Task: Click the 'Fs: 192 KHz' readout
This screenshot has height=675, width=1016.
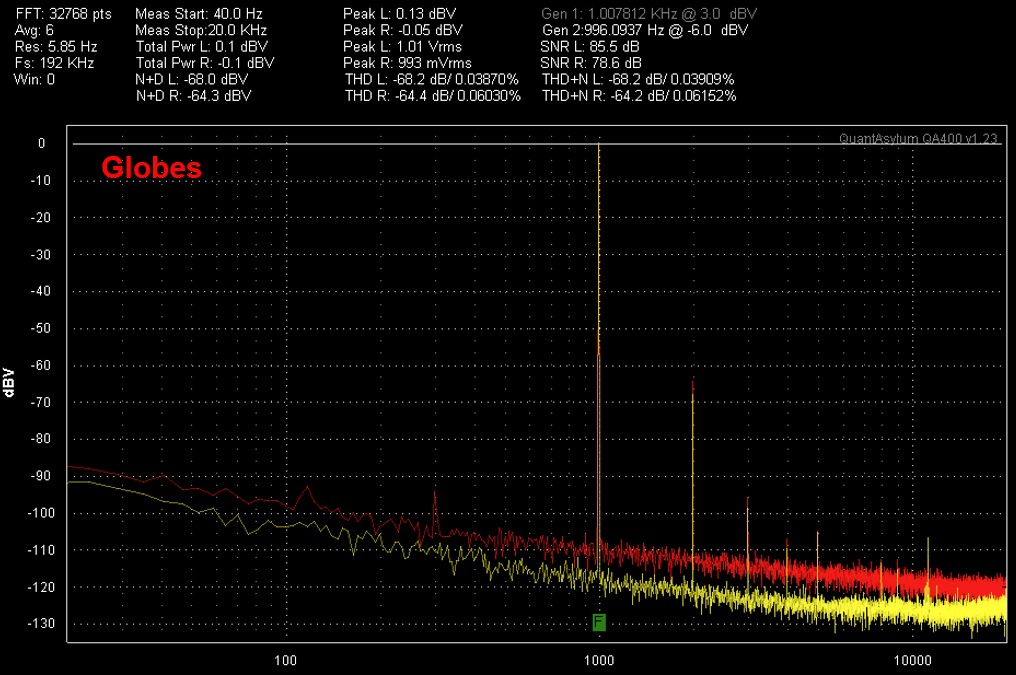Action: (x=55, y=63)
